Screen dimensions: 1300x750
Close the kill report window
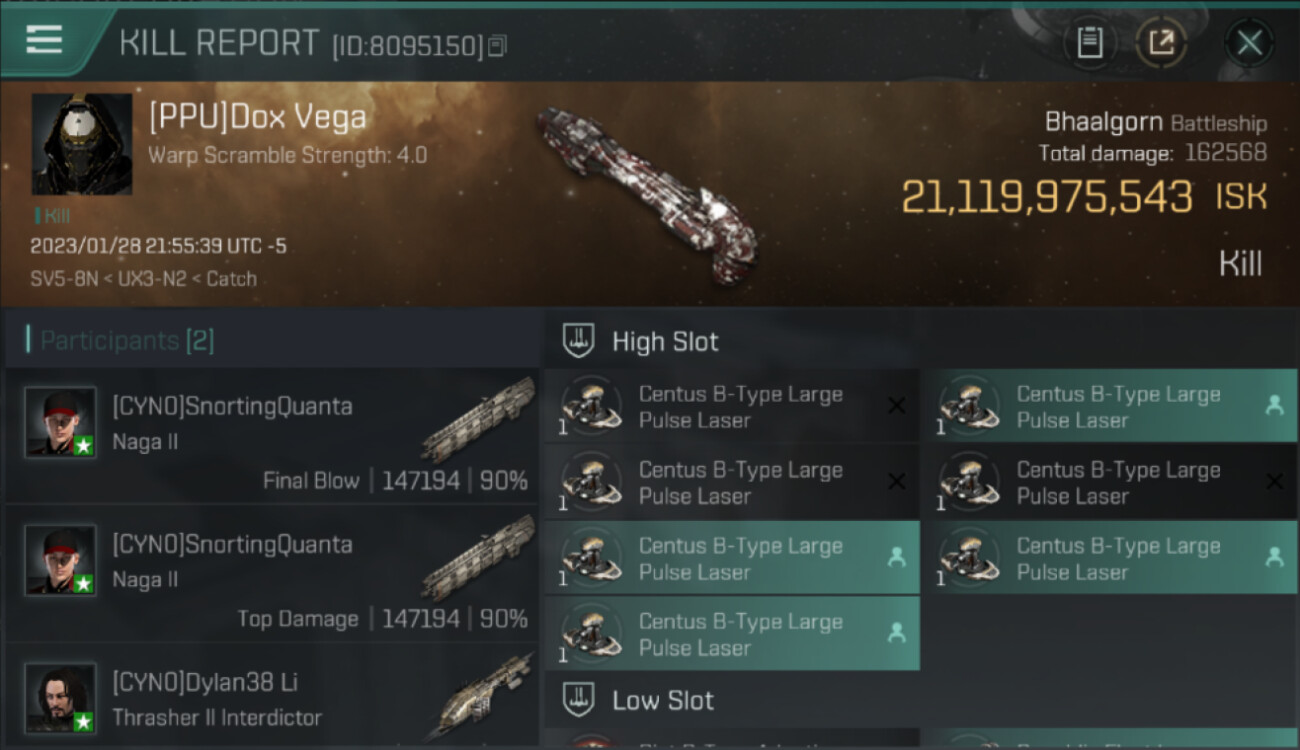[x=1249, y=43]
